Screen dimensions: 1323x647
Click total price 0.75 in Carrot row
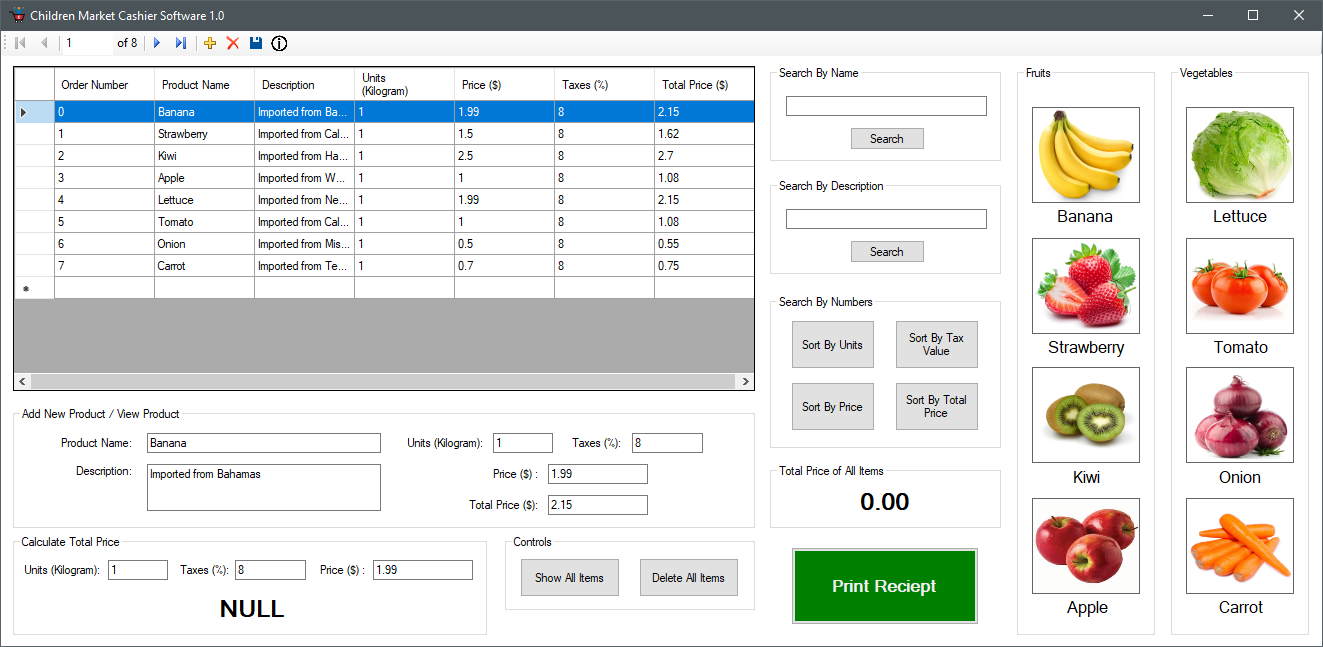point(704,266)
